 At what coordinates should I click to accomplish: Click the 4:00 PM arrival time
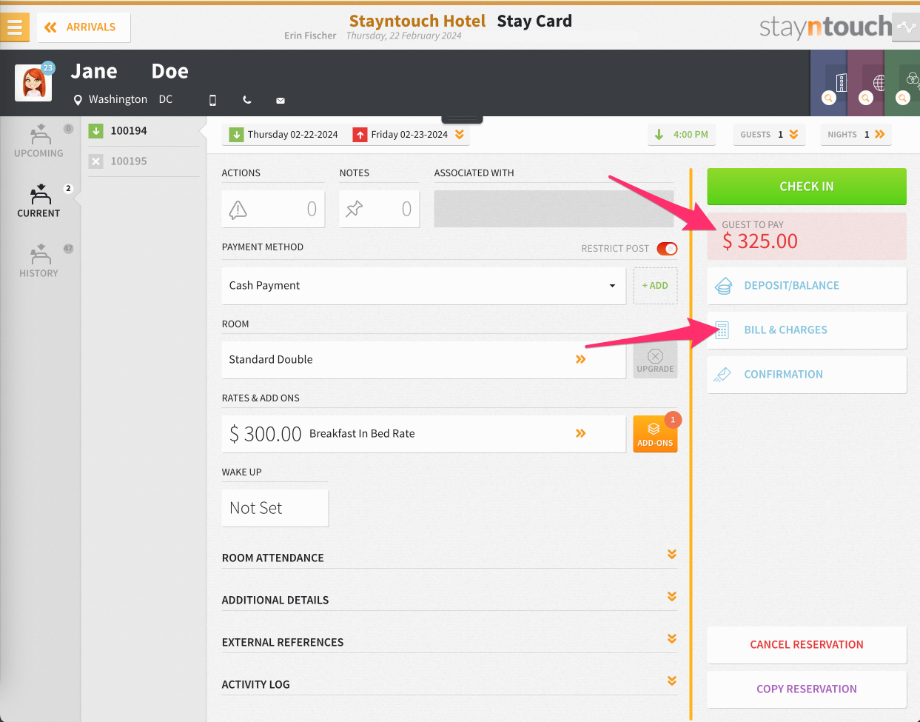pyautogui.click(x=682, y=134)
